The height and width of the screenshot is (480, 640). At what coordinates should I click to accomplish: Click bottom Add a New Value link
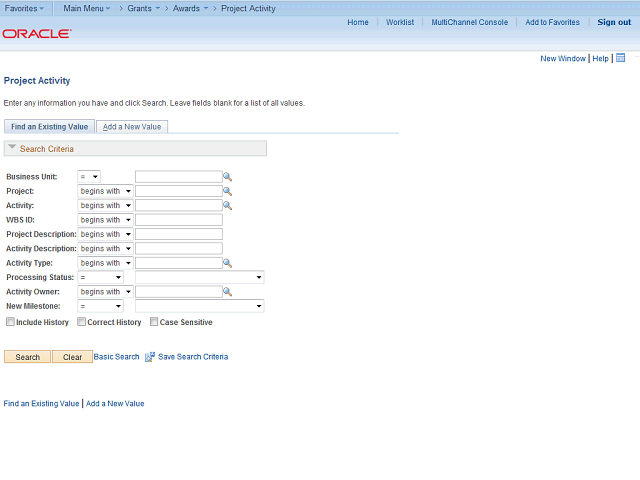pos(115,403)
